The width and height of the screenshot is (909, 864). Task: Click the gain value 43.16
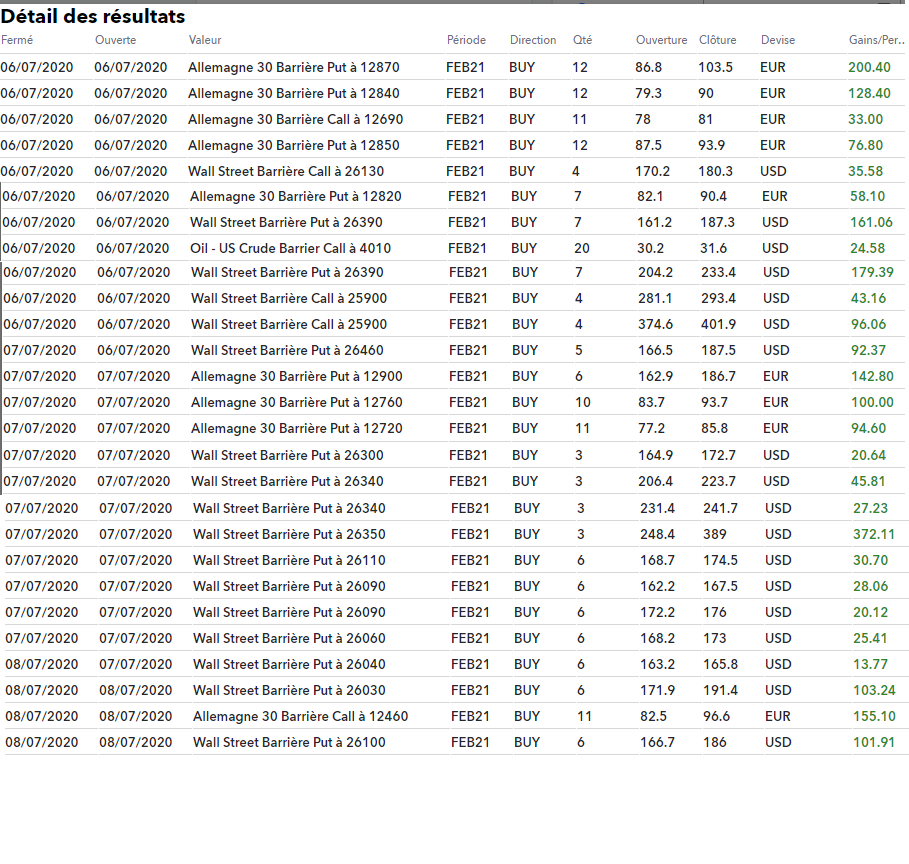pos(868,299)
